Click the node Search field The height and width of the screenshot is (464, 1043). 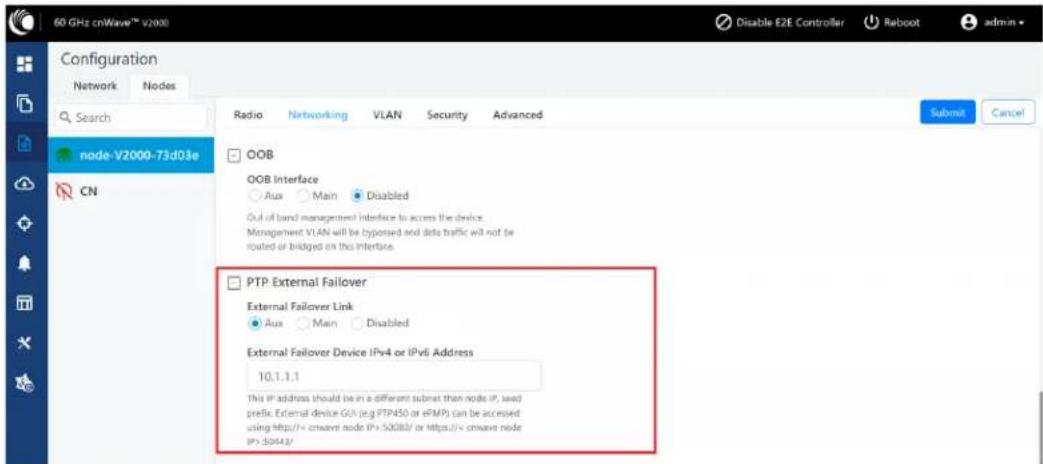[132, 117]
